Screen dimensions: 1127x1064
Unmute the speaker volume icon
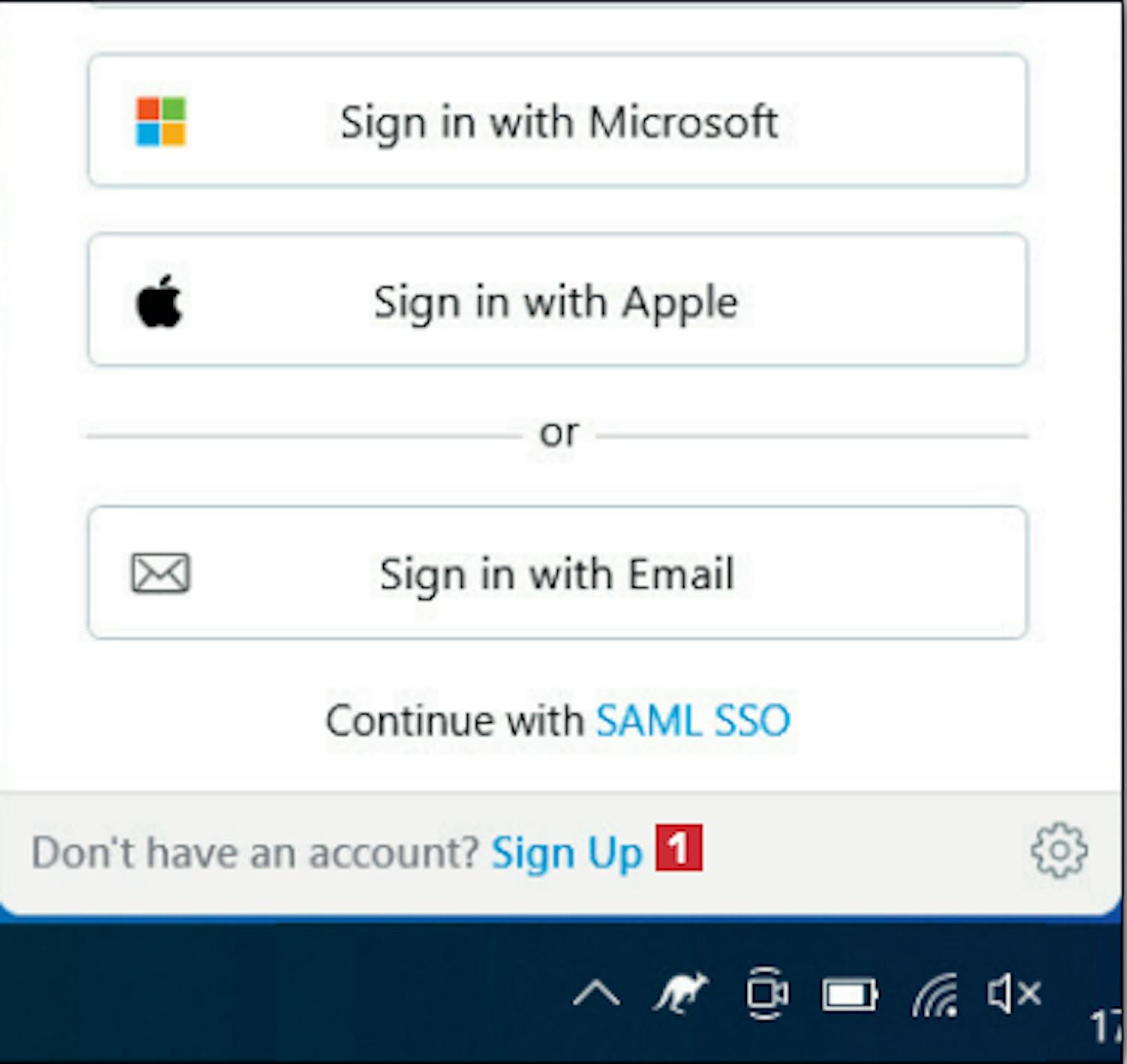tap(1014, 994)
